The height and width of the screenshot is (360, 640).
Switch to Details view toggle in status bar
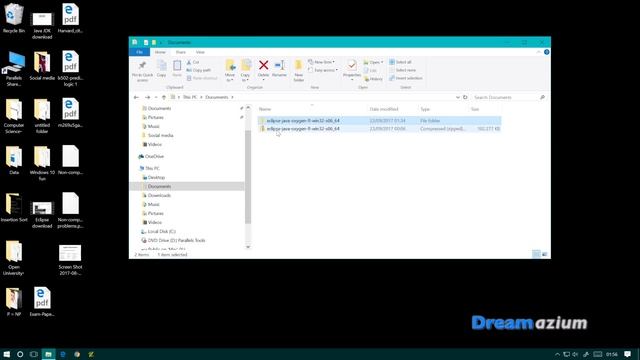(x=536, y=254)
